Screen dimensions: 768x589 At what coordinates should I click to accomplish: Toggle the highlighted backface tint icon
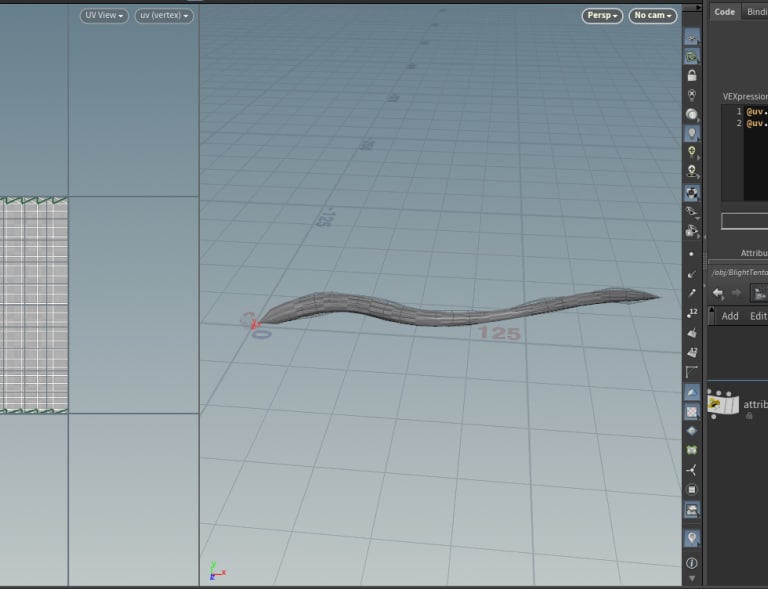coord(692,392)
